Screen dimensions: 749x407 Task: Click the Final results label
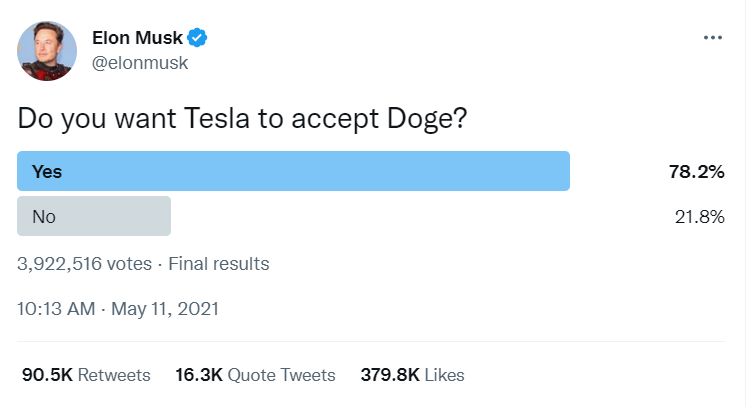click(x=219, y=264)
